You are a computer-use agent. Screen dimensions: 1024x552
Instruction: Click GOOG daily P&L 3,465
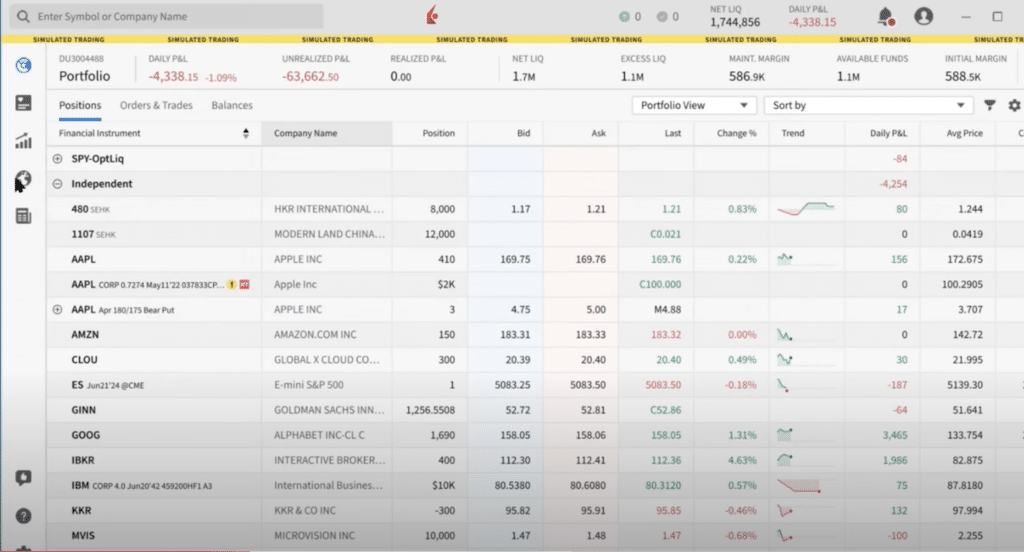pos(895,435)
